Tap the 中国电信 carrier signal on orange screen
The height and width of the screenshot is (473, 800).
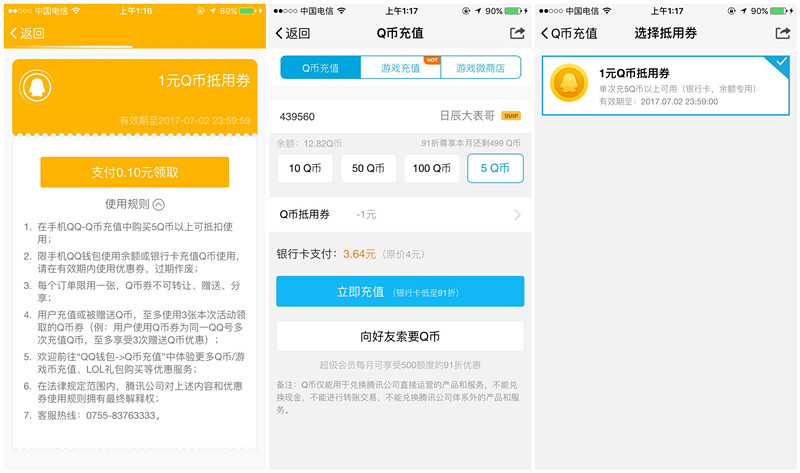tap(51, 11)
